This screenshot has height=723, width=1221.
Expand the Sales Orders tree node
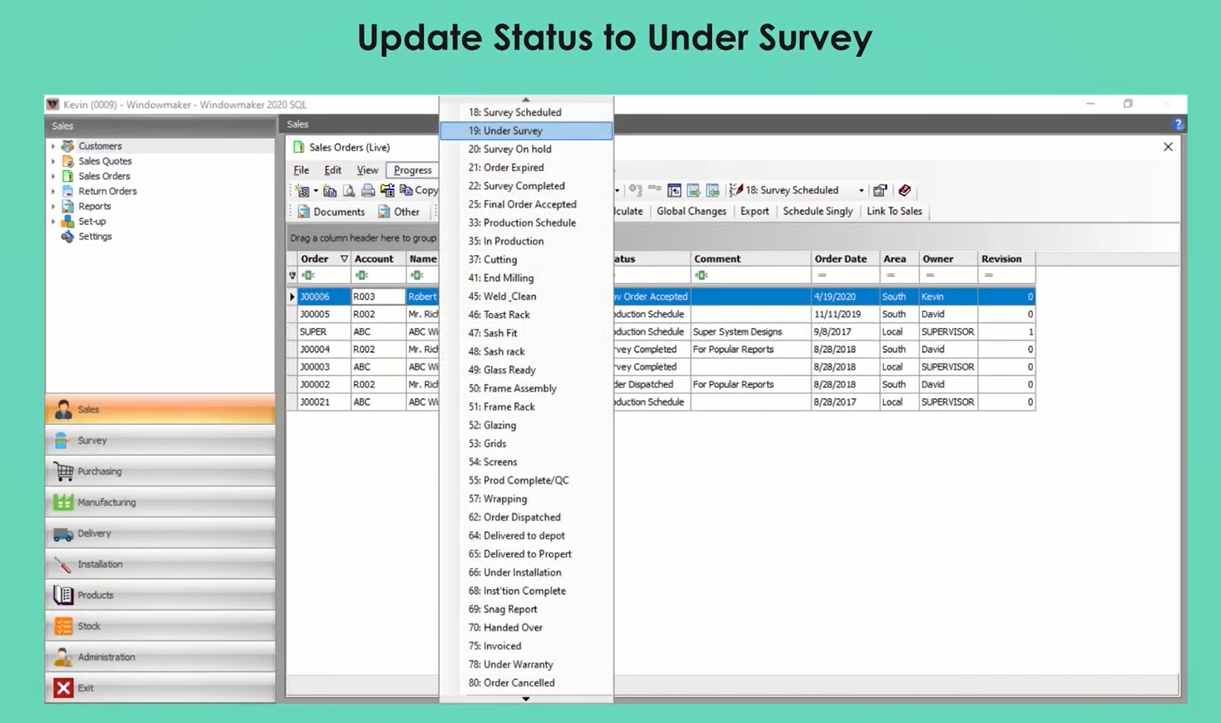[x=54, y=176]
